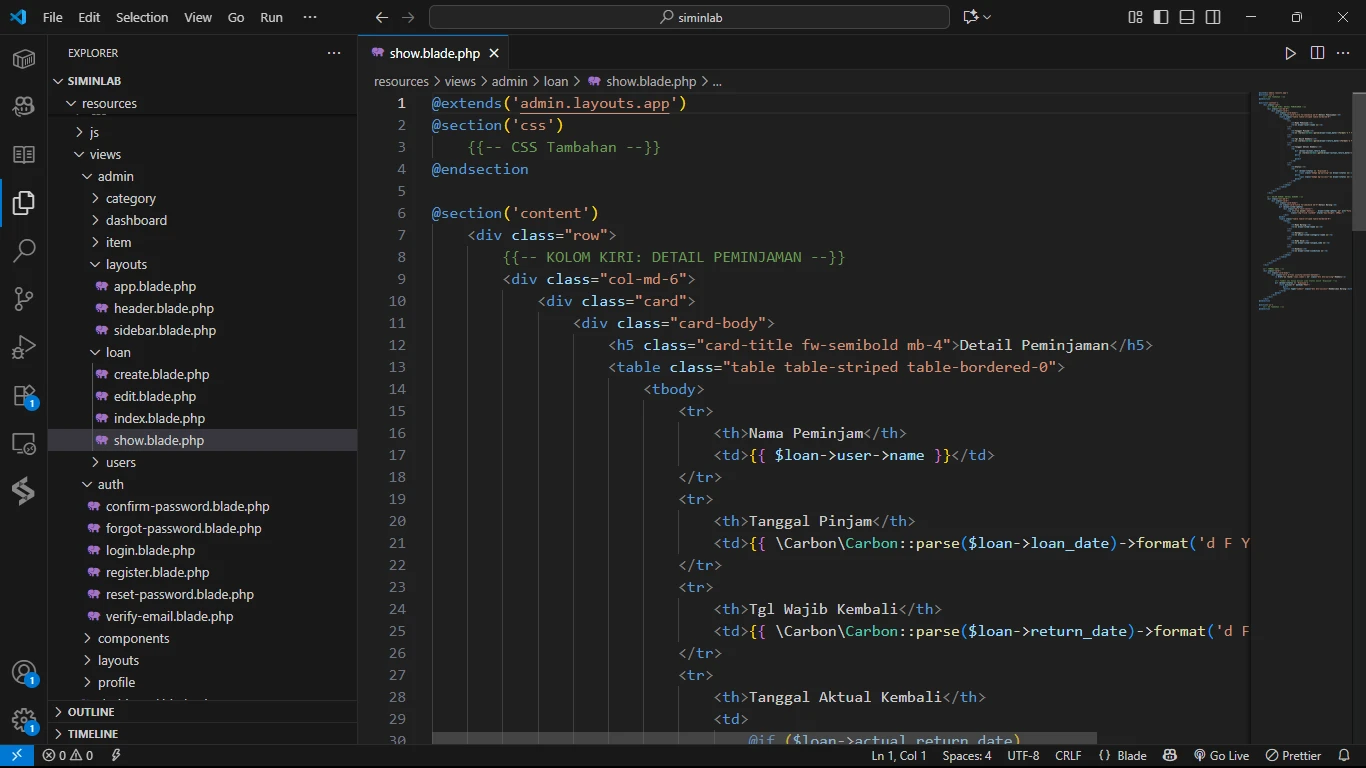
Task: Click the Run play icon above the editor
Action: click(x=1290, y=53)
